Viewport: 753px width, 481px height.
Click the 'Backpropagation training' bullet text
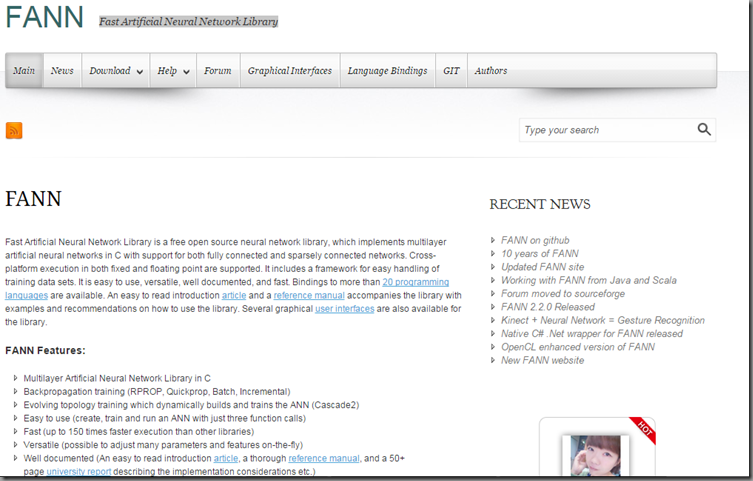point(157,392)
